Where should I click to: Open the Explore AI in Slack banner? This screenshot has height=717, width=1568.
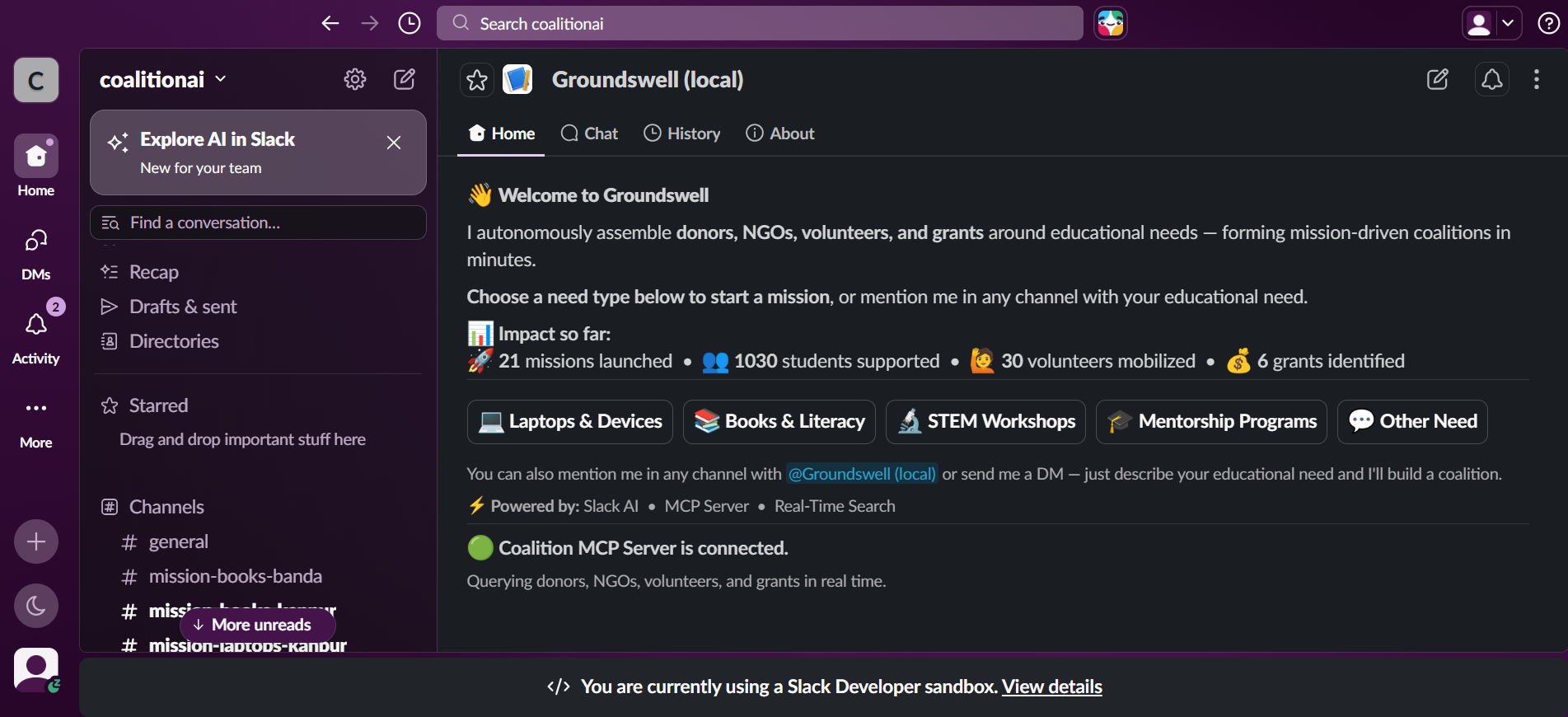click(x=258, y=152)
